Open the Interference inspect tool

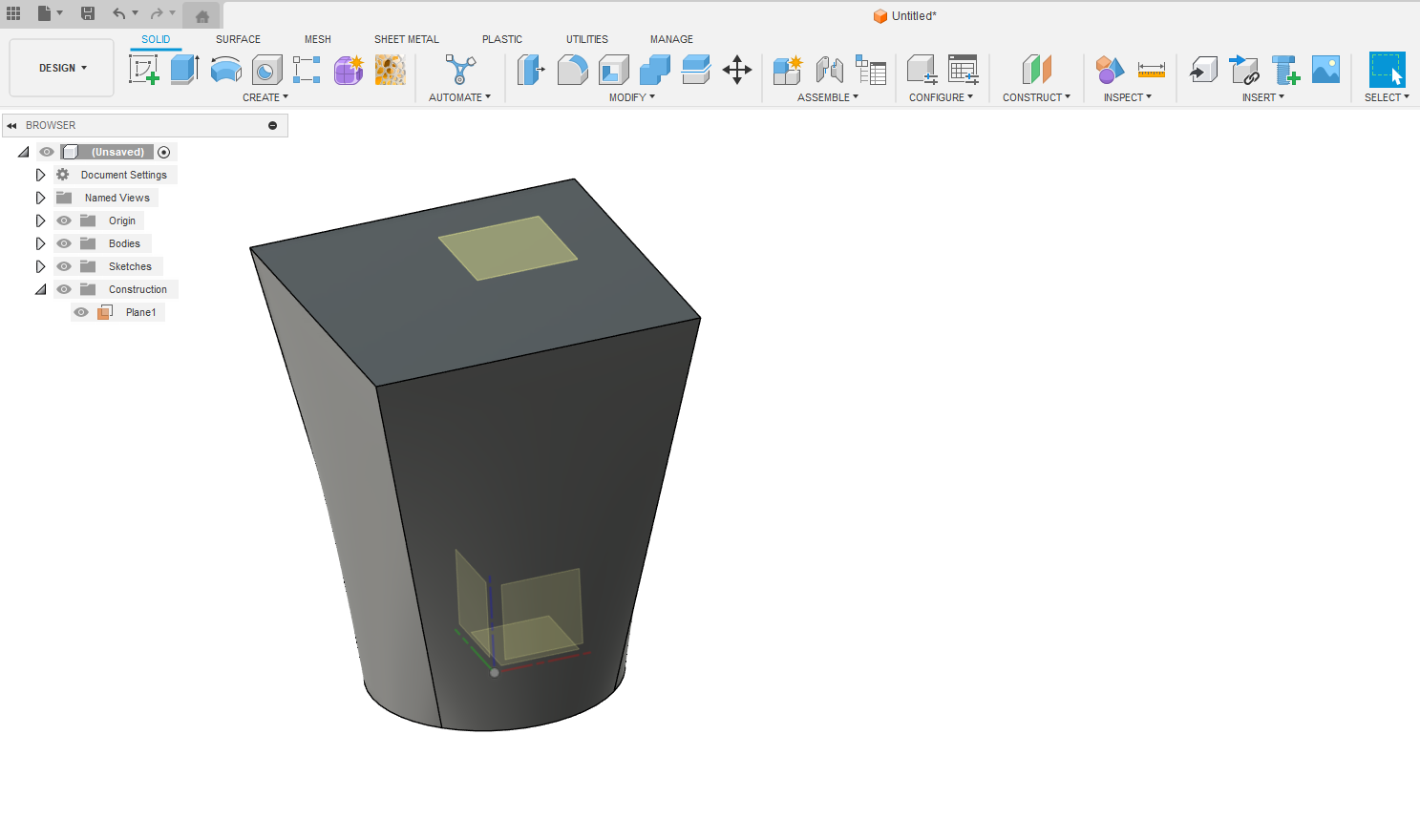point(1110,70)
